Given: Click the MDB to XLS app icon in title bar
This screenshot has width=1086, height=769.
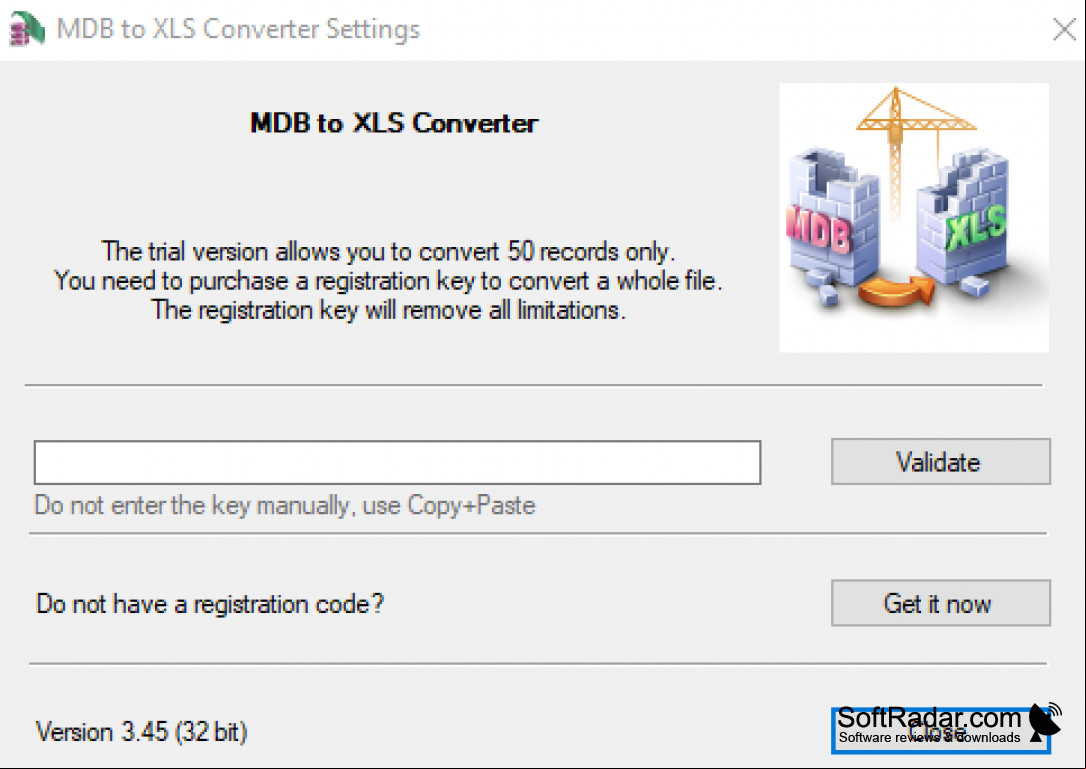Looking at the screenshot, I should coord(26,29).
